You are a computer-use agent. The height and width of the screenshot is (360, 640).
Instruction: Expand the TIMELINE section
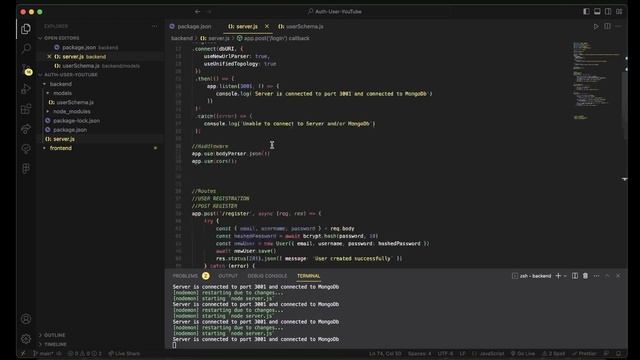pyautogui.click(x=55, y=344)
